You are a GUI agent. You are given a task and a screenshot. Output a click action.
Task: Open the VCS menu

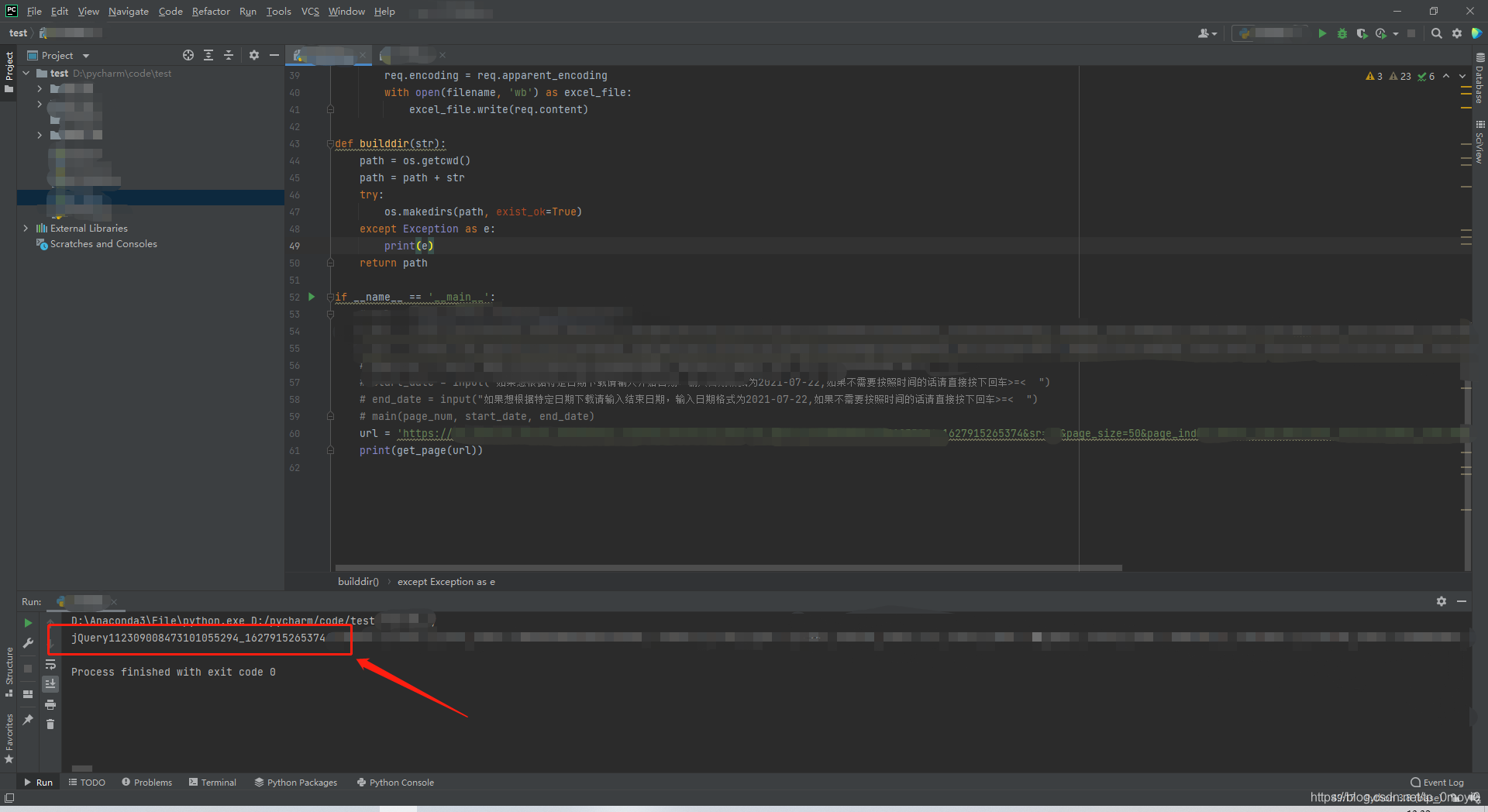click(310, 11)
